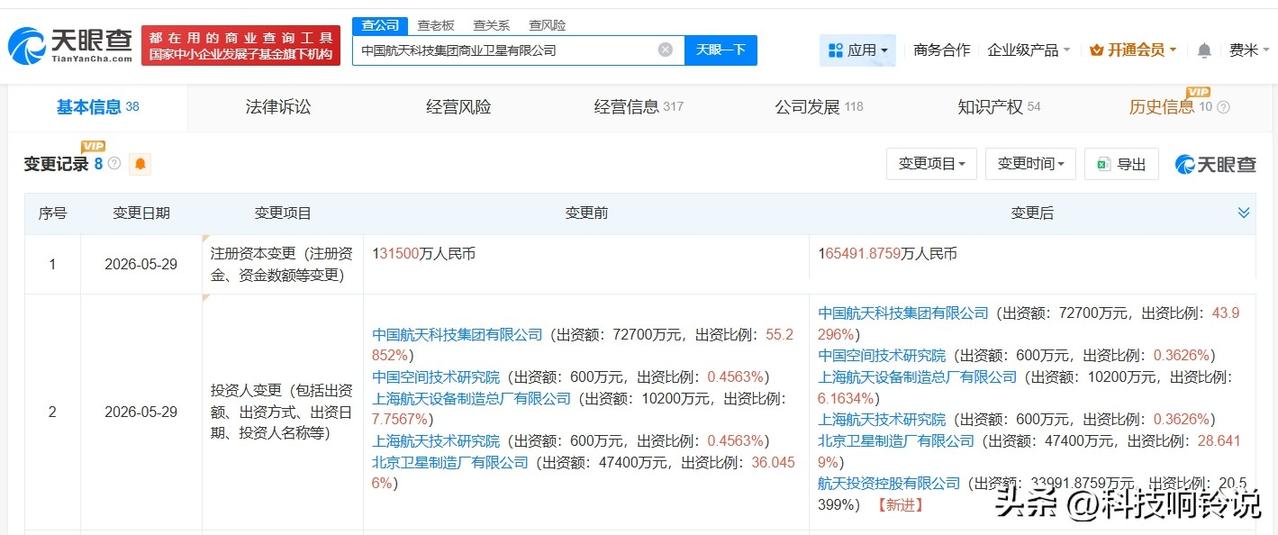This screenshot has width=1278, height=535.
Task: Open 中国空间技术研究院 link in 变更前 column
Action: pyautogui.click(x=435, y=377)
